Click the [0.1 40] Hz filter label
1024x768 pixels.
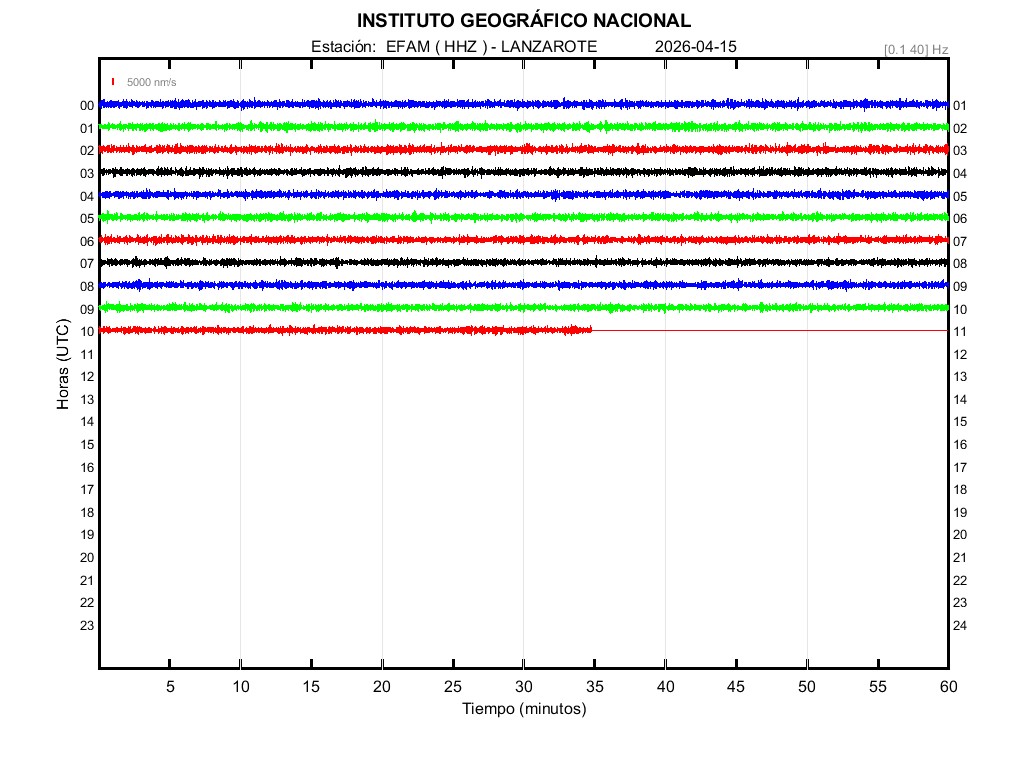click(915, 49)
